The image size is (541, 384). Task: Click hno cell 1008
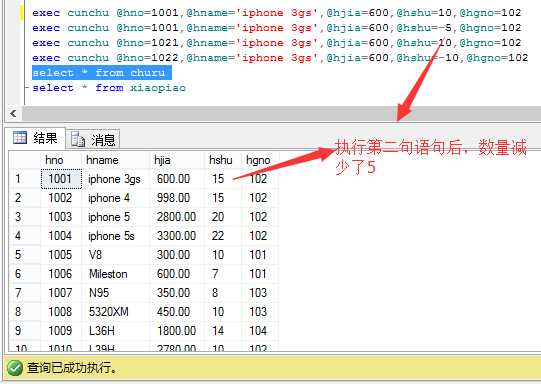(x=60, y=312)
